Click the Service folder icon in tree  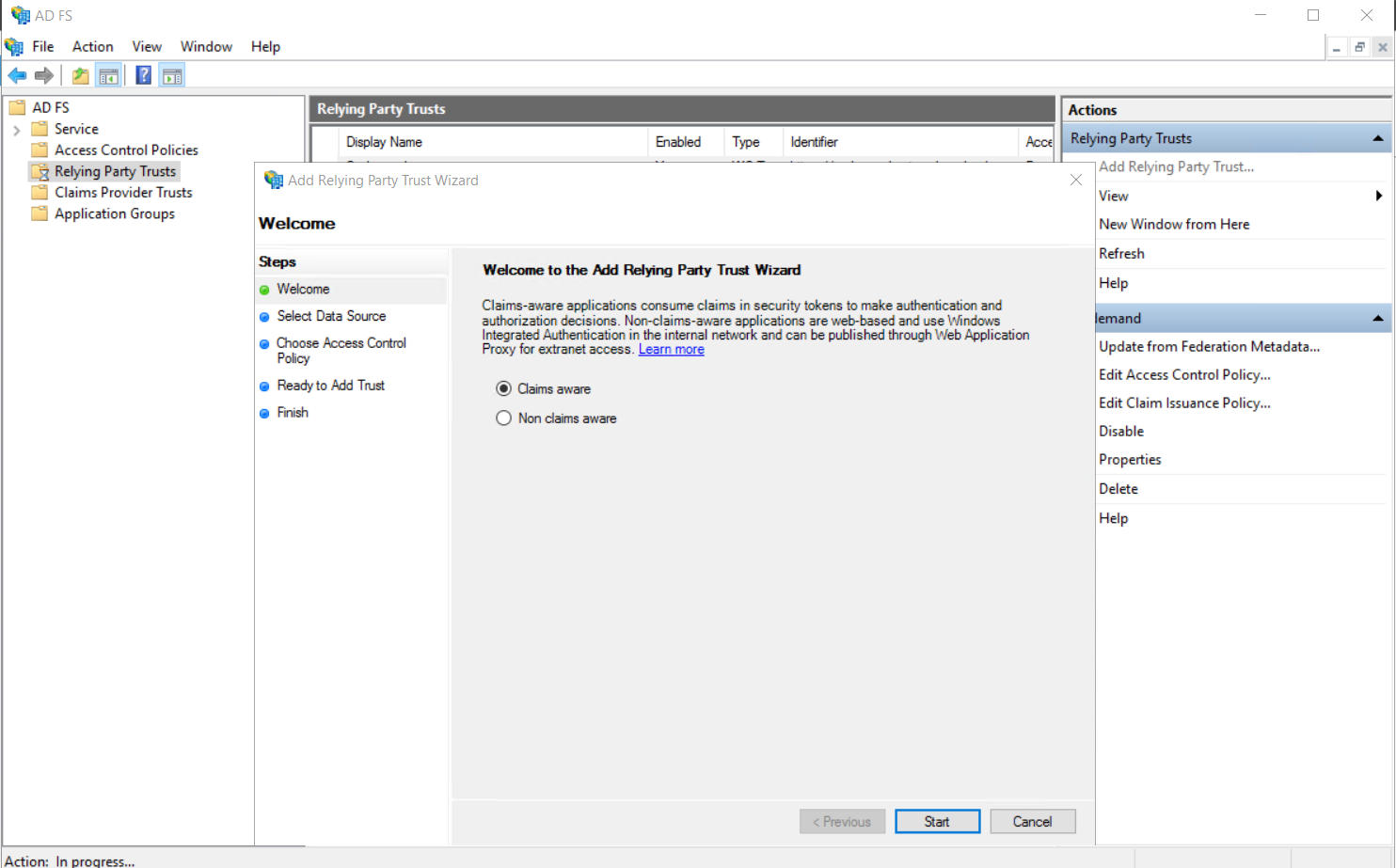[x=40, y=129]
